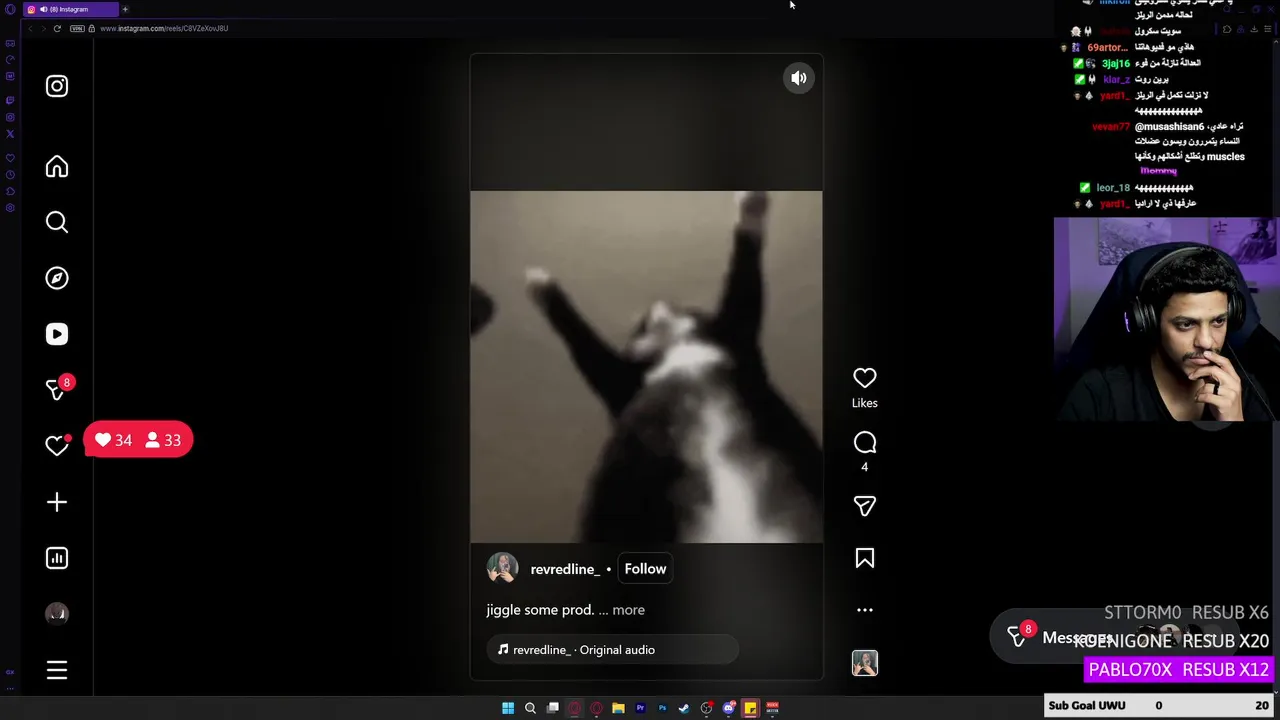
Task: Click the 34 likes 33 followers notification bubble
Action: 138,440
